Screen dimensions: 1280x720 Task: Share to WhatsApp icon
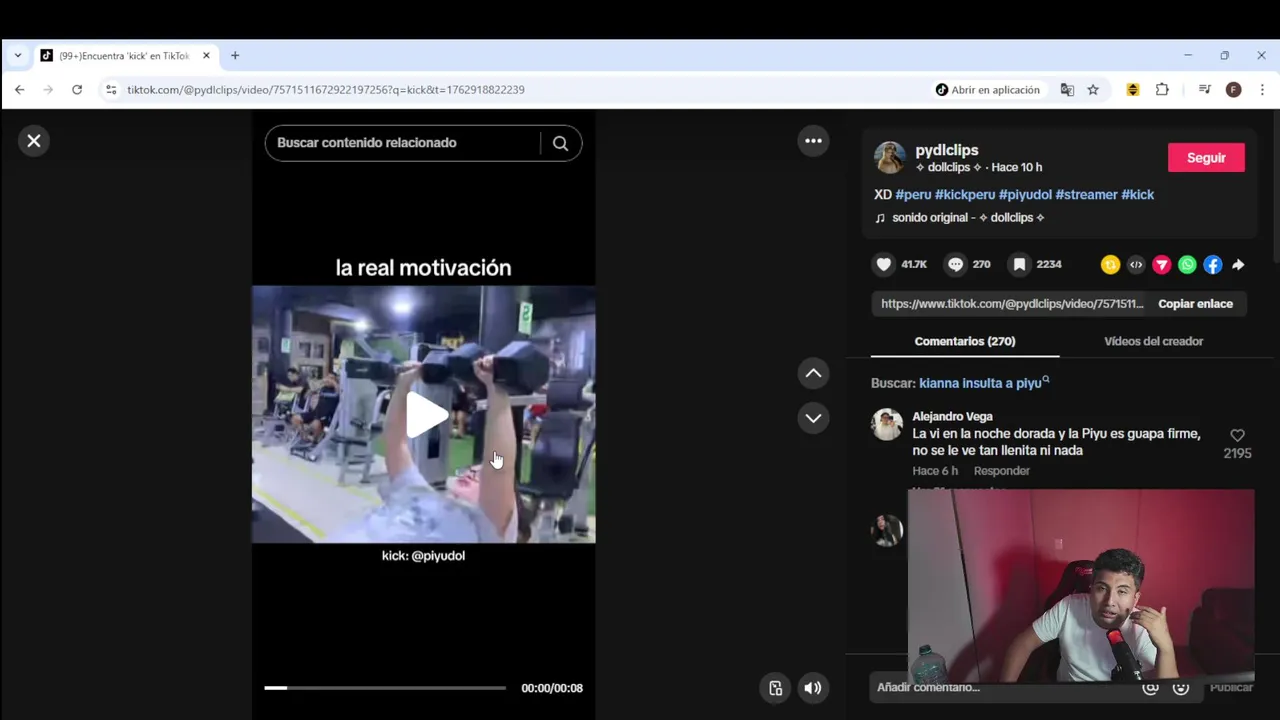click(x=1187, y=265)
